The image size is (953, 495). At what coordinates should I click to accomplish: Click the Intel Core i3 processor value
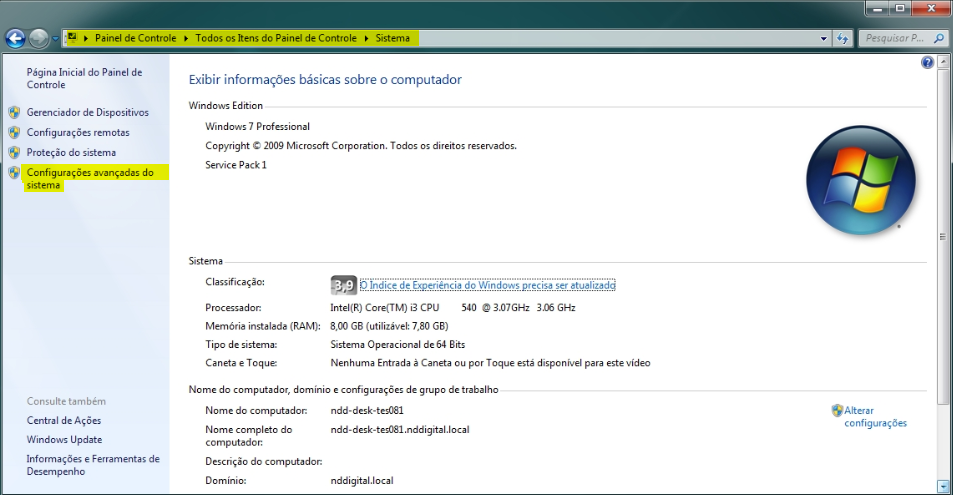[453, 308]
